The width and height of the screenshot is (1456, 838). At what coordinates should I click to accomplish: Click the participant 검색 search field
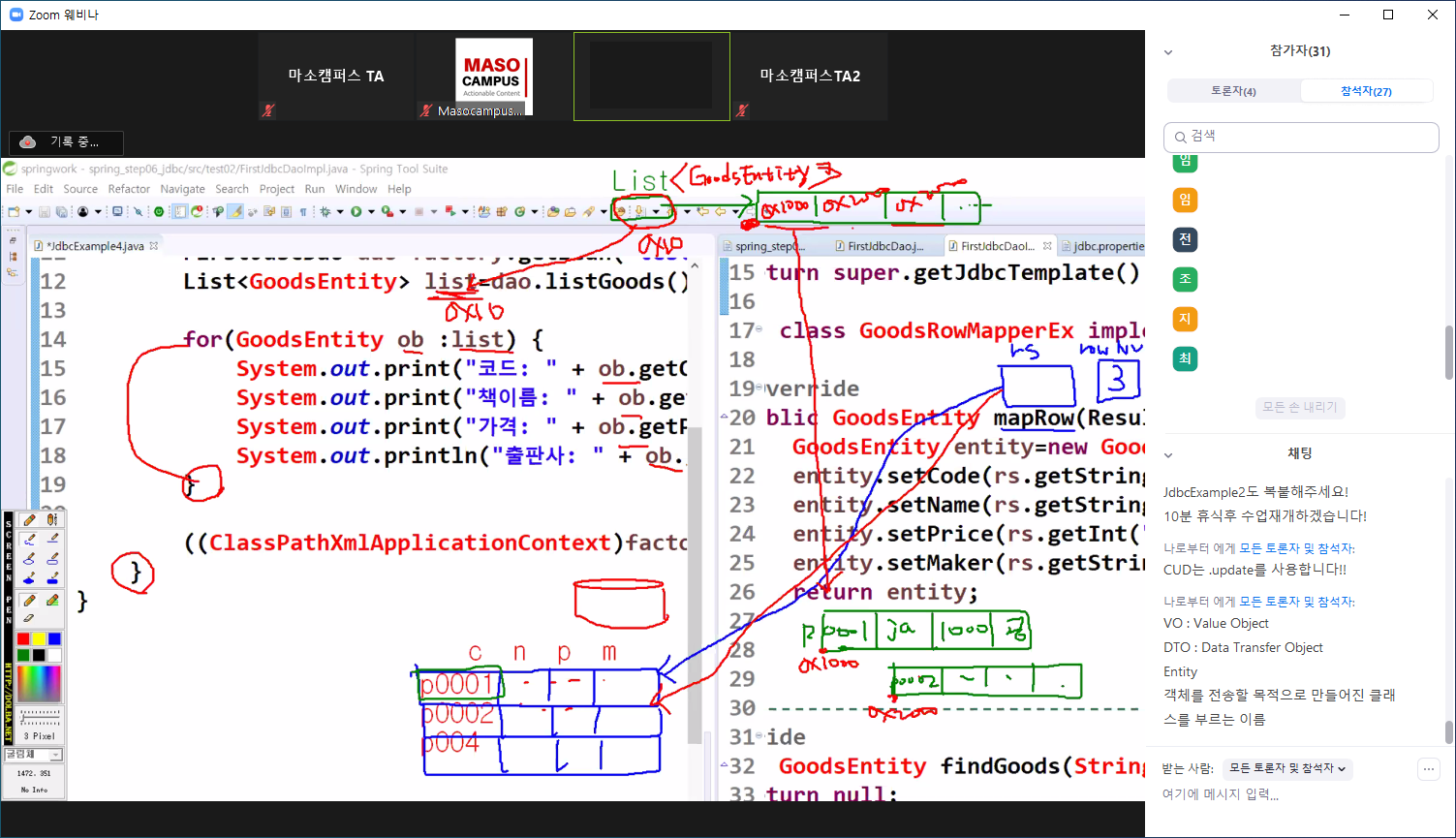(1301, 137)
